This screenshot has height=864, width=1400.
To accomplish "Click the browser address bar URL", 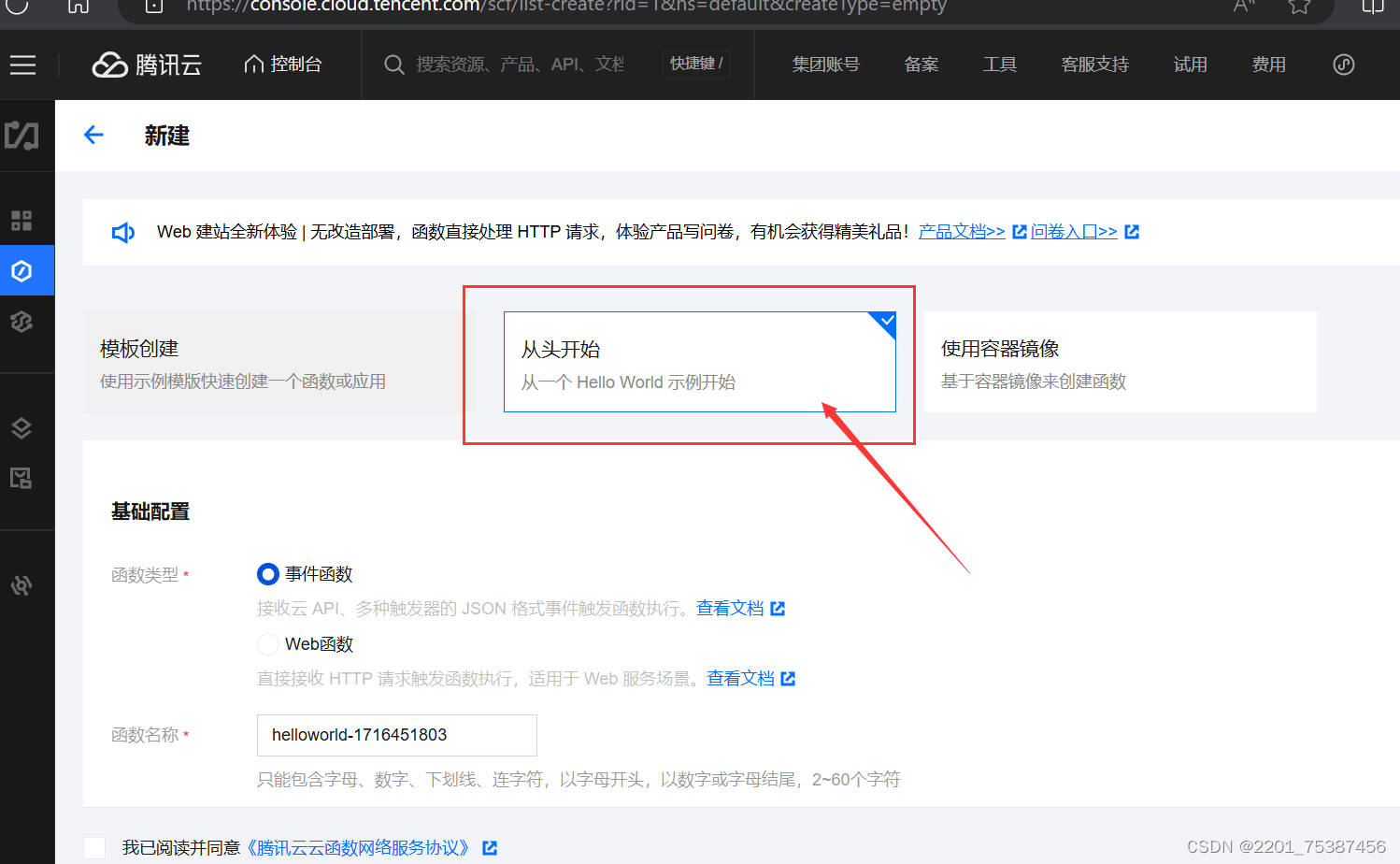I will pyautogui.click(x=566, y=7).
